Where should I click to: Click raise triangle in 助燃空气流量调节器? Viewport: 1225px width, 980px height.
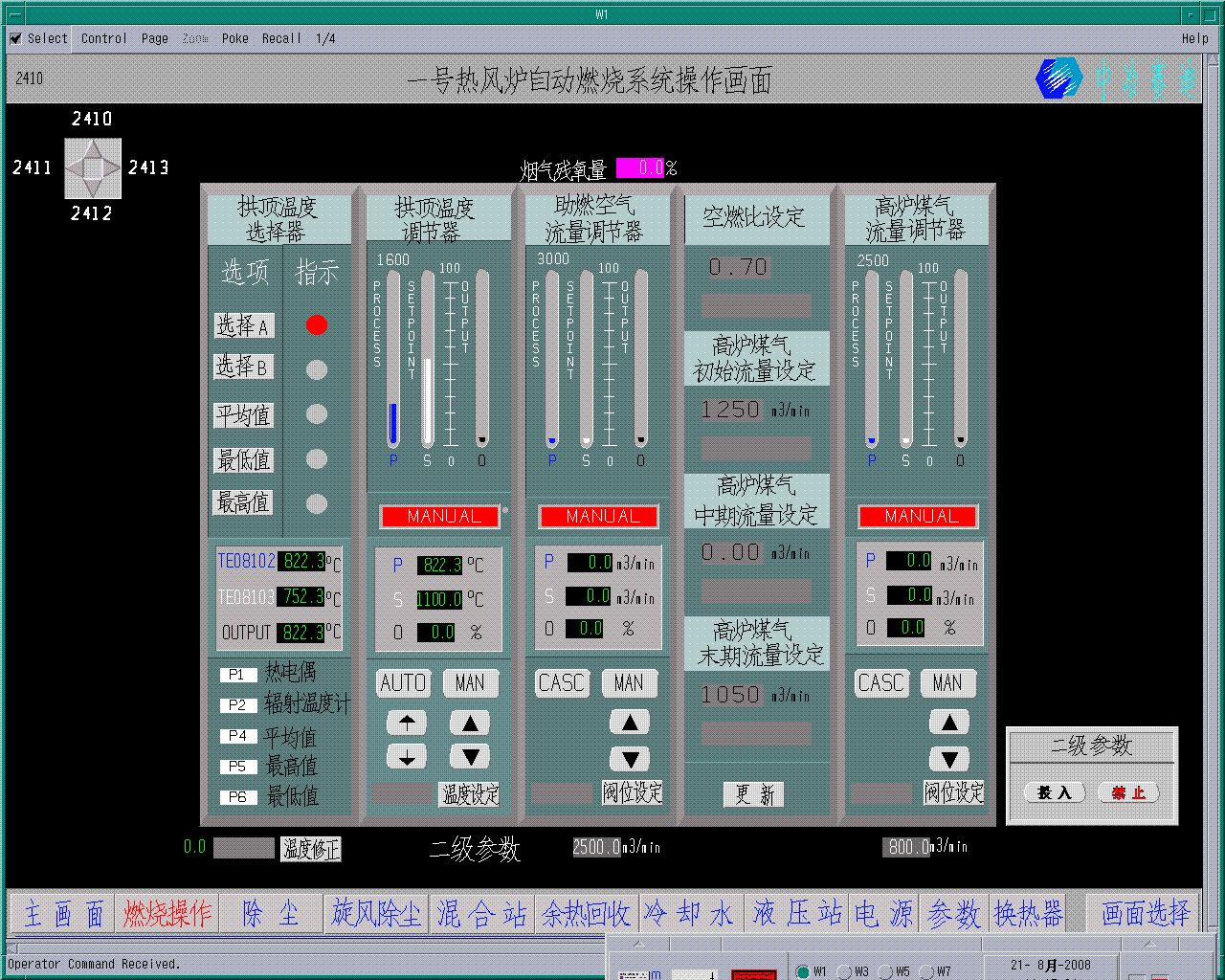pos(630,723)
